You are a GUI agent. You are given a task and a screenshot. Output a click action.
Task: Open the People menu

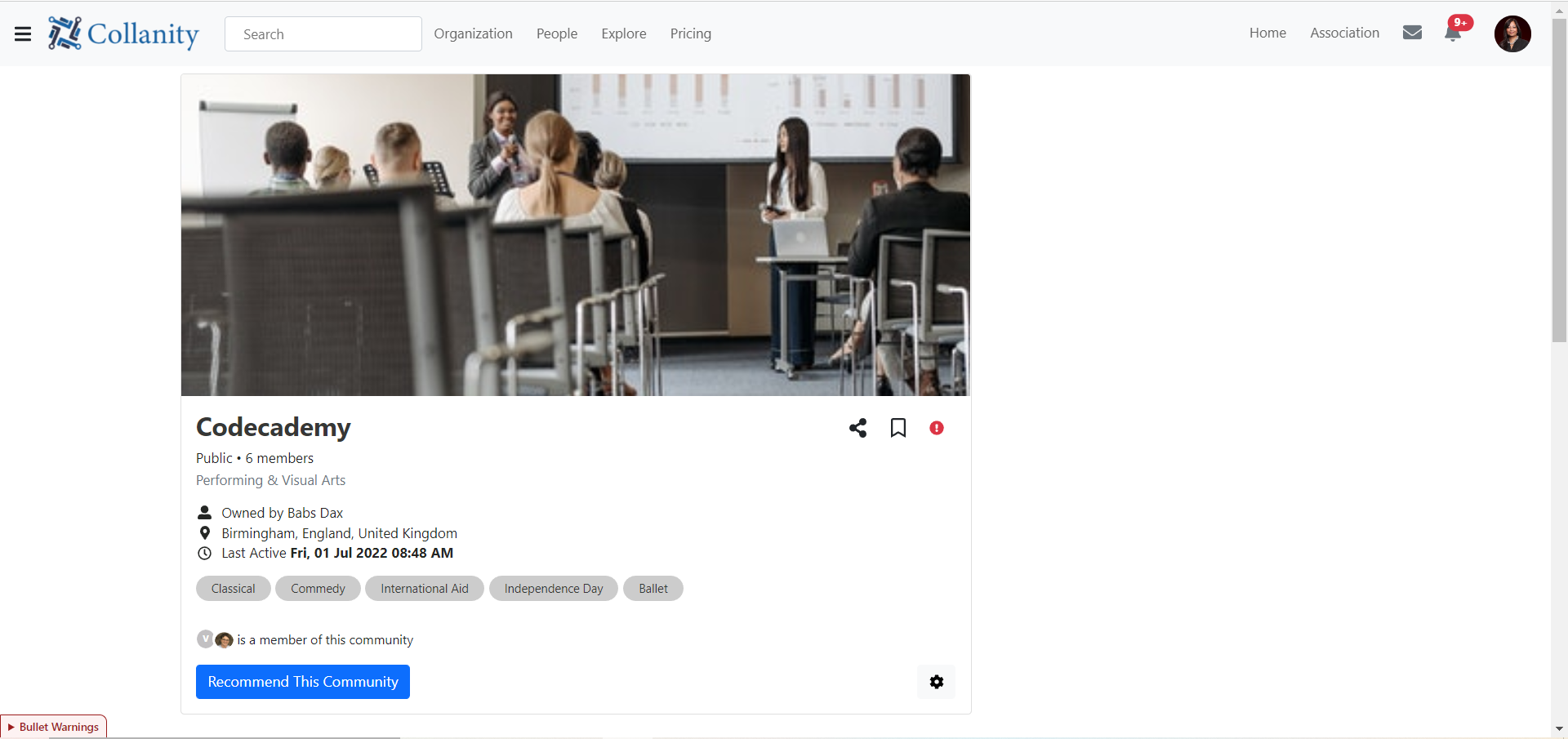coord(557,33)
